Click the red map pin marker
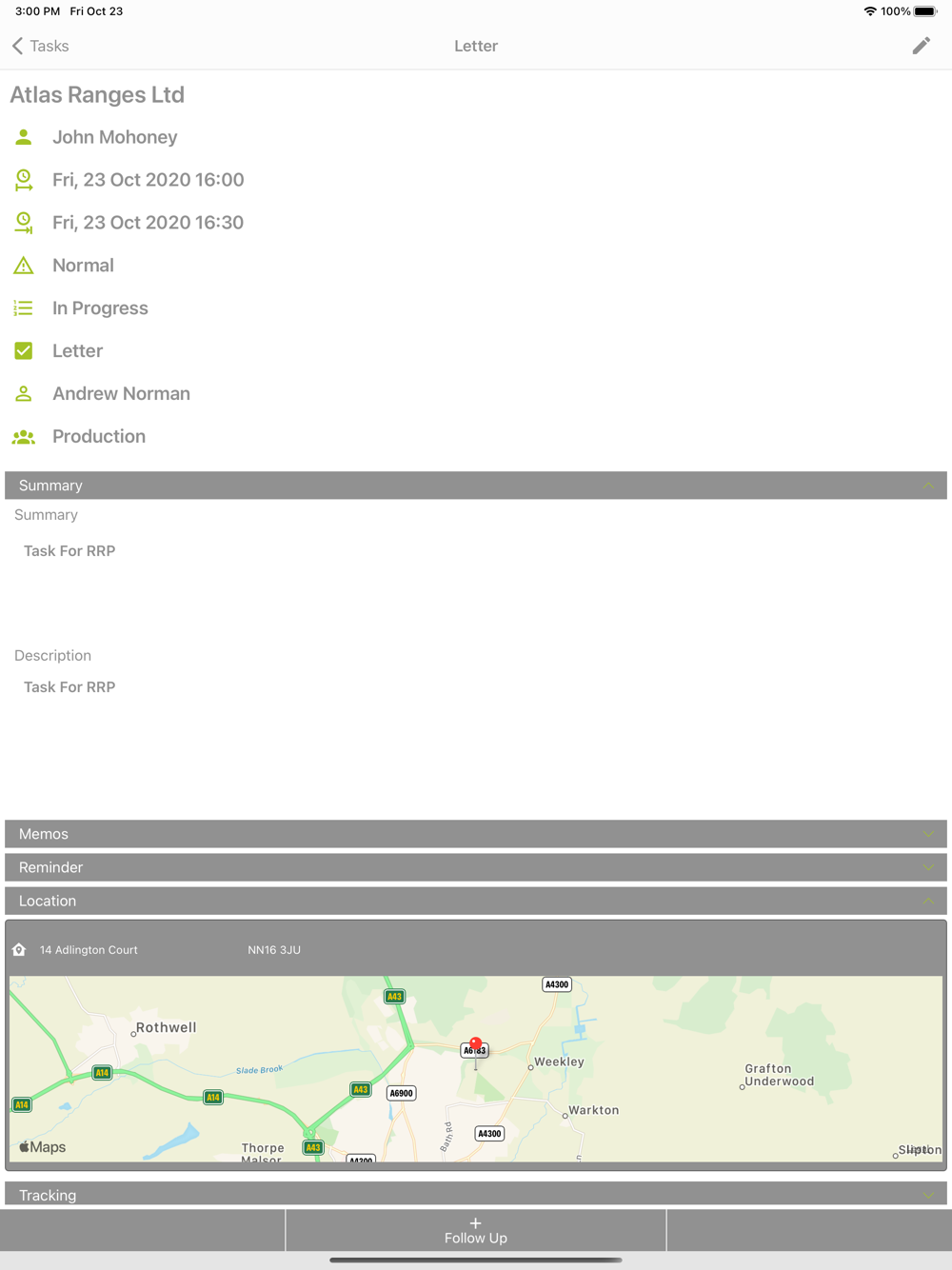Image resolution: width=952 pixels, height=1270 pixels. coord(476,1043)
